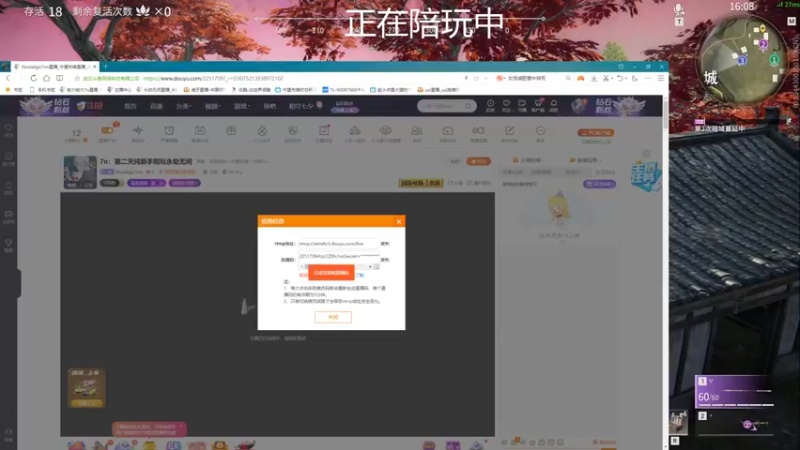Open browser downloads arrow icon
Viewport: 800px width, 450px height.
click(594, 79)
